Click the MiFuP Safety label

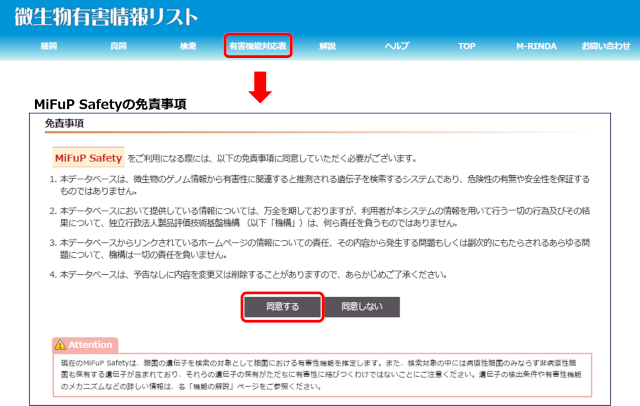point(89,158)
